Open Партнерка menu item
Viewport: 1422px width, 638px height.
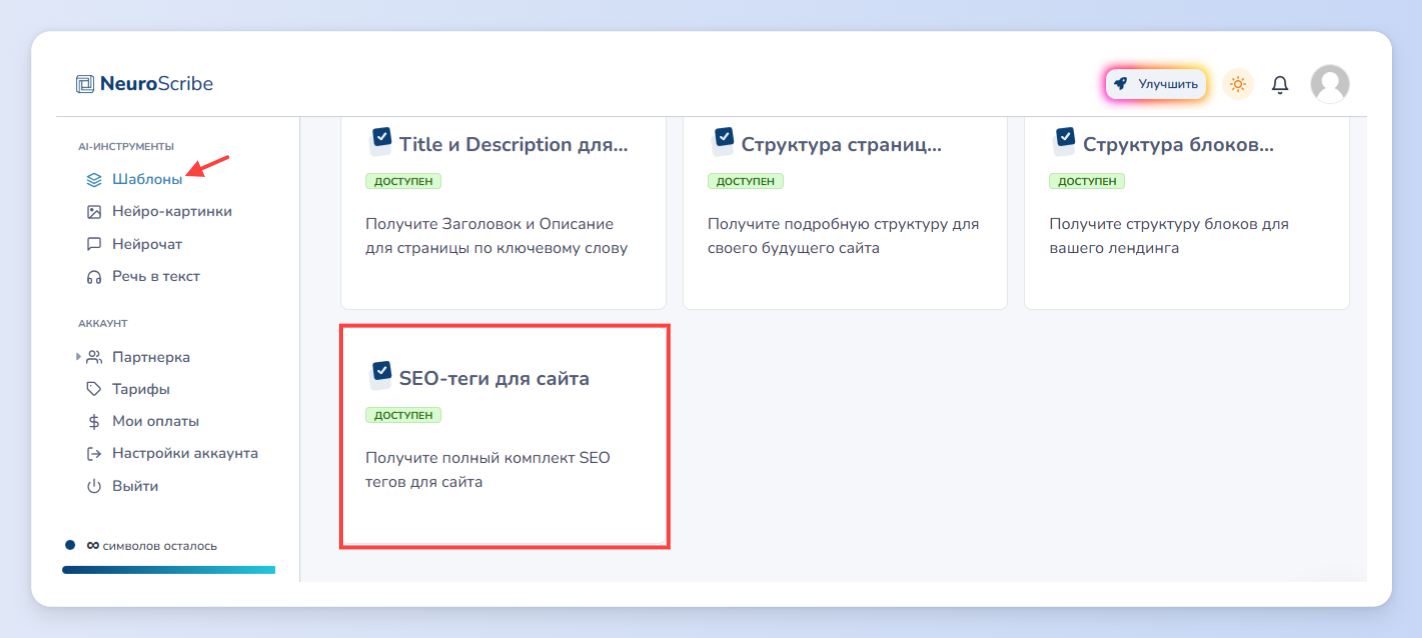(x=151, y=357)
